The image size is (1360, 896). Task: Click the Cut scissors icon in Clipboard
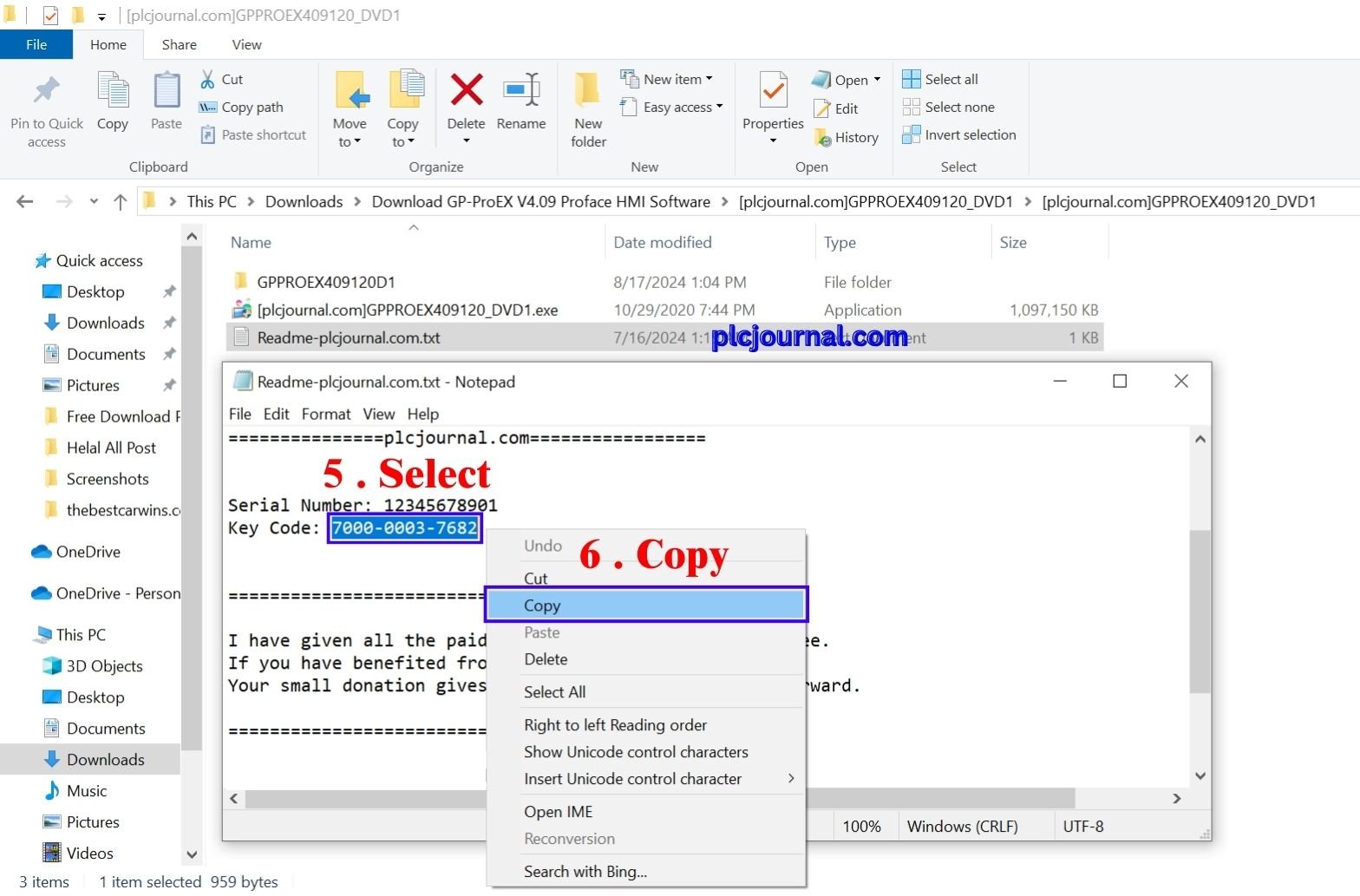(207, 79)
